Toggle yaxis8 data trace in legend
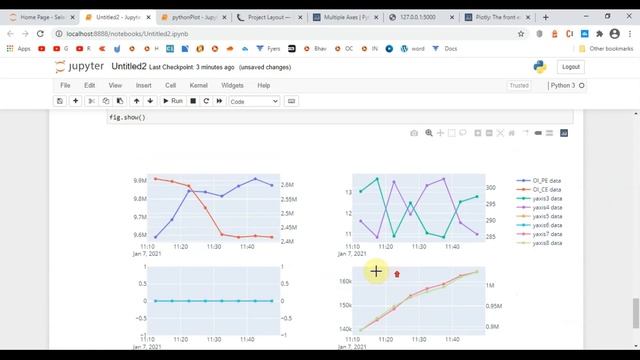Image resolution: width=640 pixels, height=360 pixels. click(539, 243)
